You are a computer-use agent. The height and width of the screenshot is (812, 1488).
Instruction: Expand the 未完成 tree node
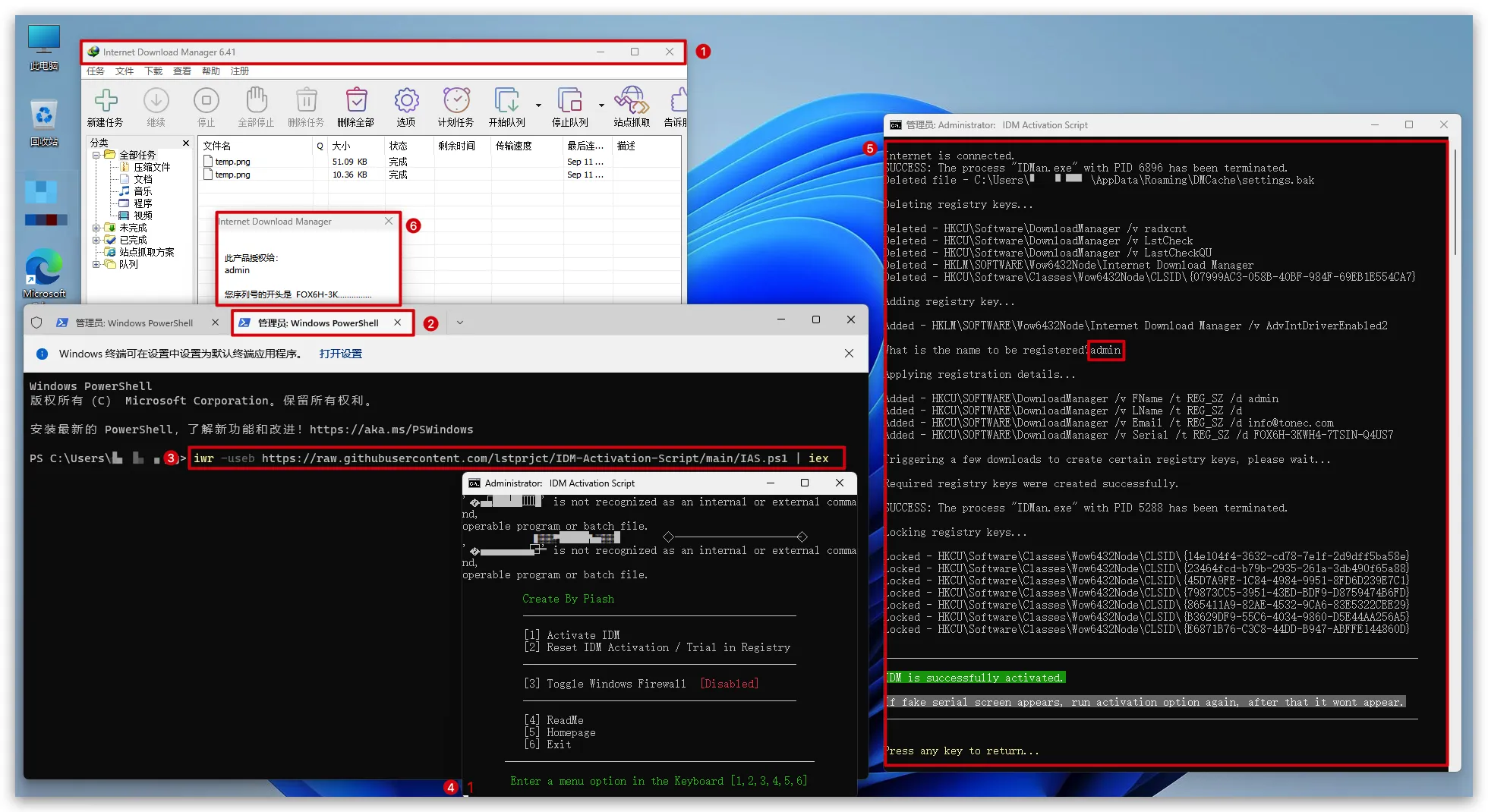coord(96,228)
